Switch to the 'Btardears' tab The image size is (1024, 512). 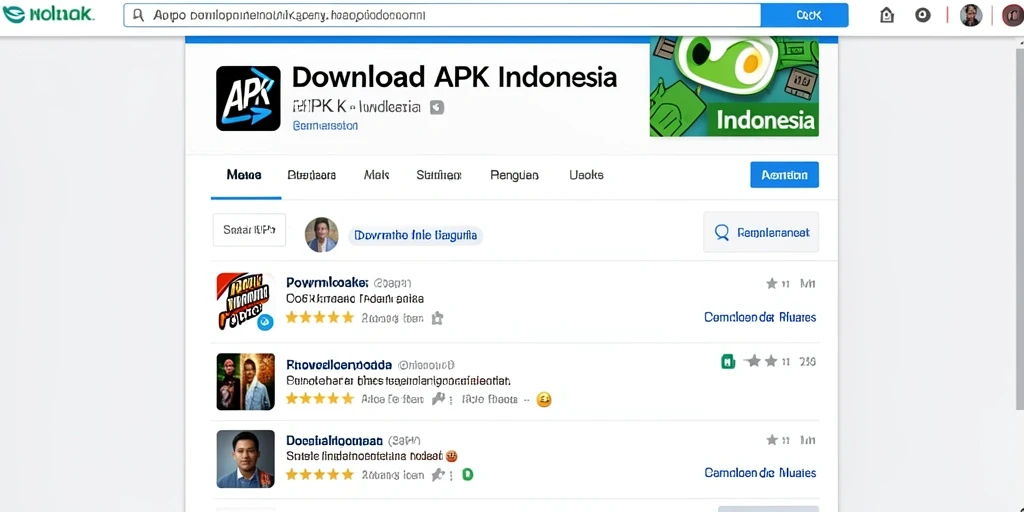coord(312,175)
